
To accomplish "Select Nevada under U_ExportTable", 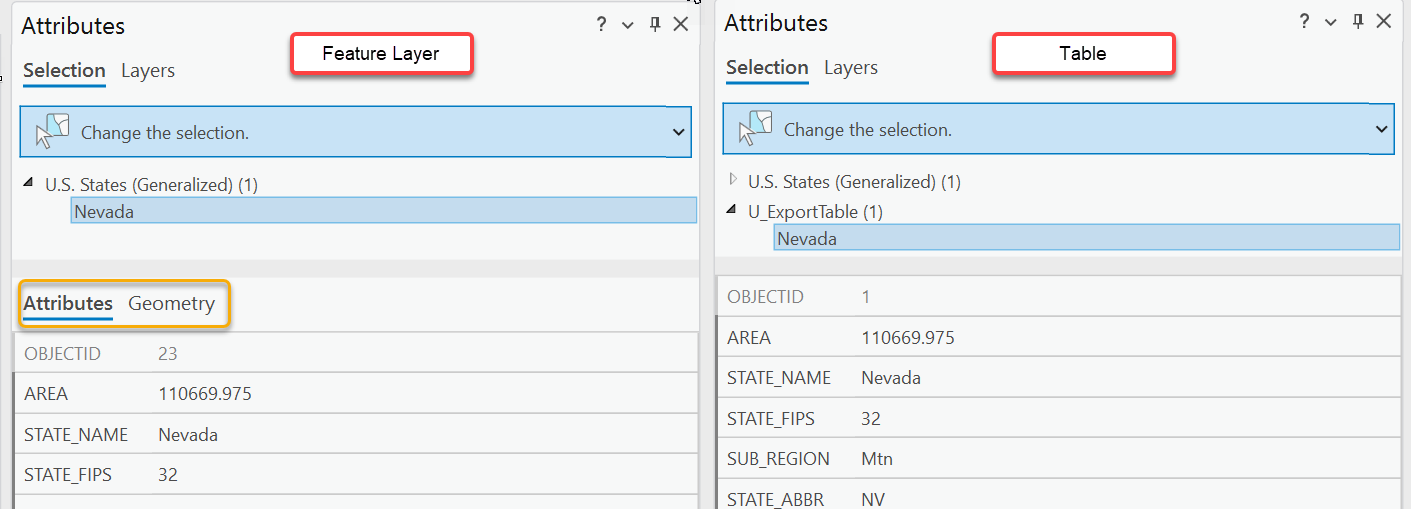I will [x=807, y=239].
